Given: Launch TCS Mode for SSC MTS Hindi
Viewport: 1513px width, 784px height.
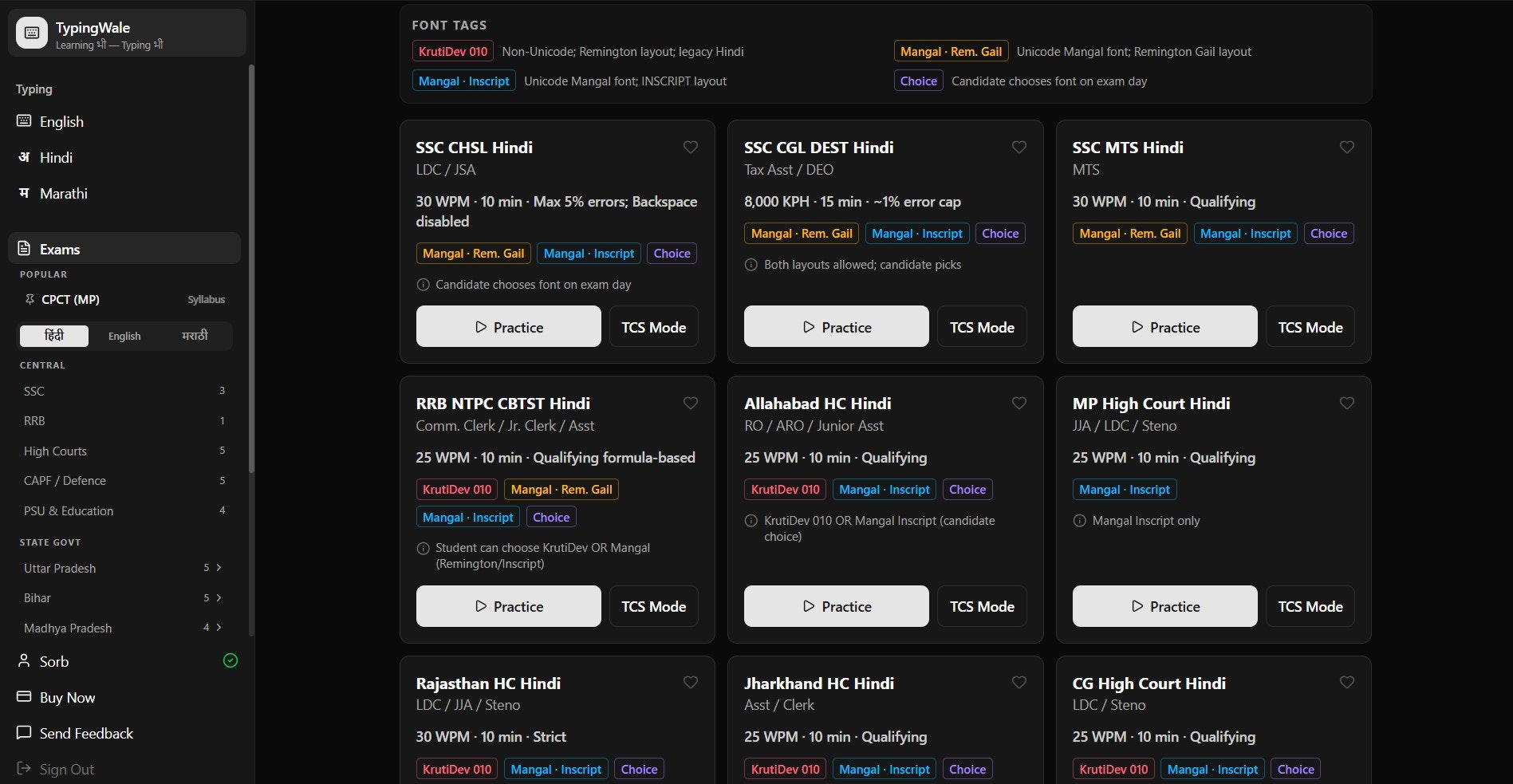Looking at the screenshot, I should (1310, 326).
